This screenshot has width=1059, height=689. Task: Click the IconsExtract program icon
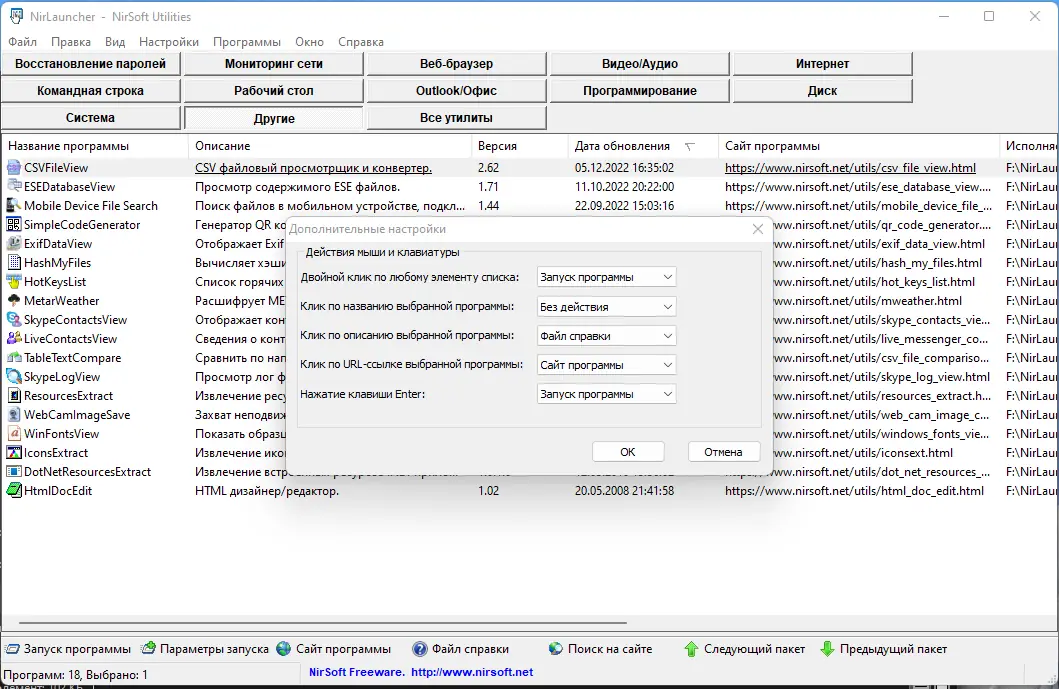[14, 453]
